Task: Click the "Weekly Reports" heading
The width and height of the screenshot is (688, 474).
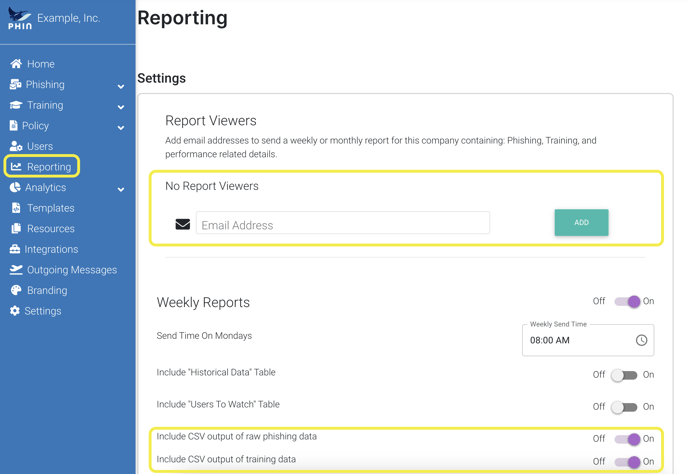Action: coord(203,302)
